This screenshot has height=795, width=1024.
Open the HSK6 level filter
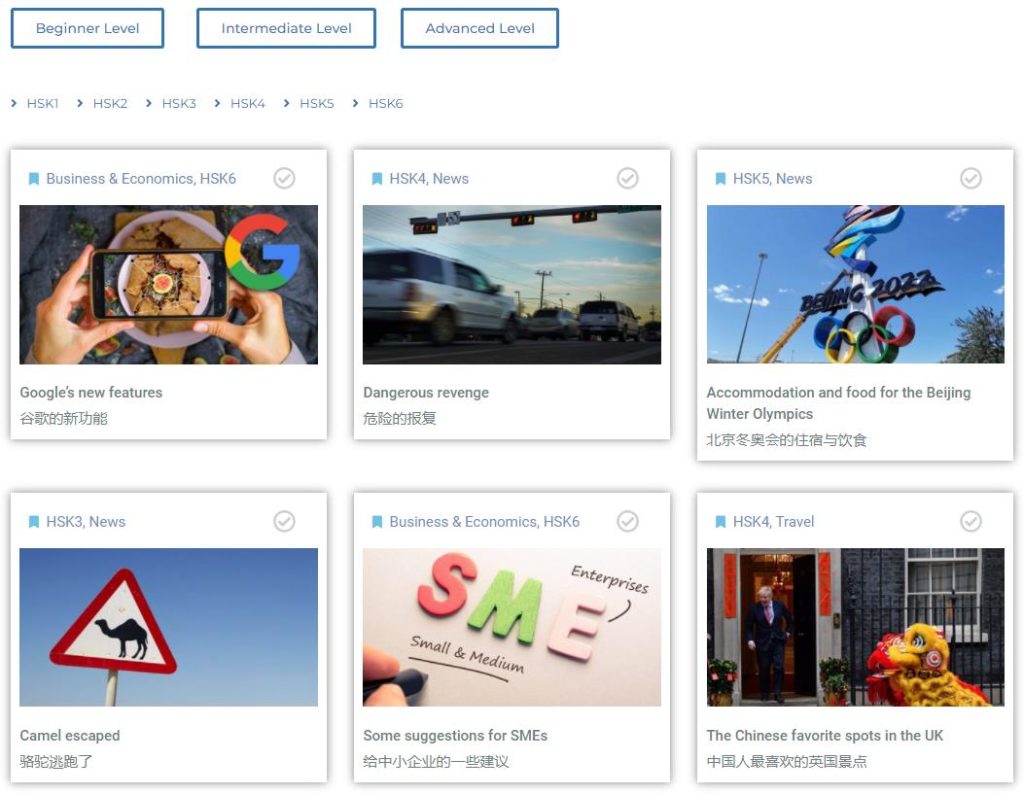385,103
